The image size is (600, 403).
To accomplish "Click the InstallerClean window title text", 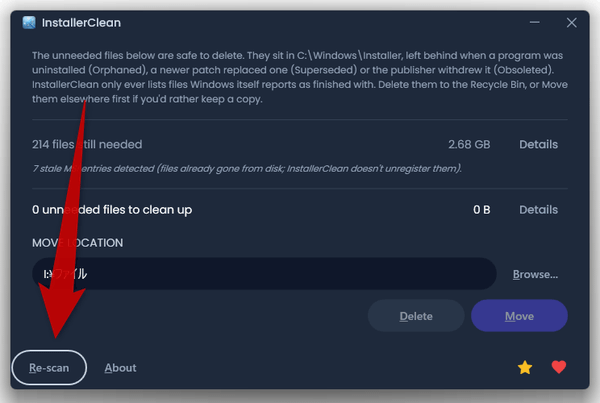I will pos(81,23).
